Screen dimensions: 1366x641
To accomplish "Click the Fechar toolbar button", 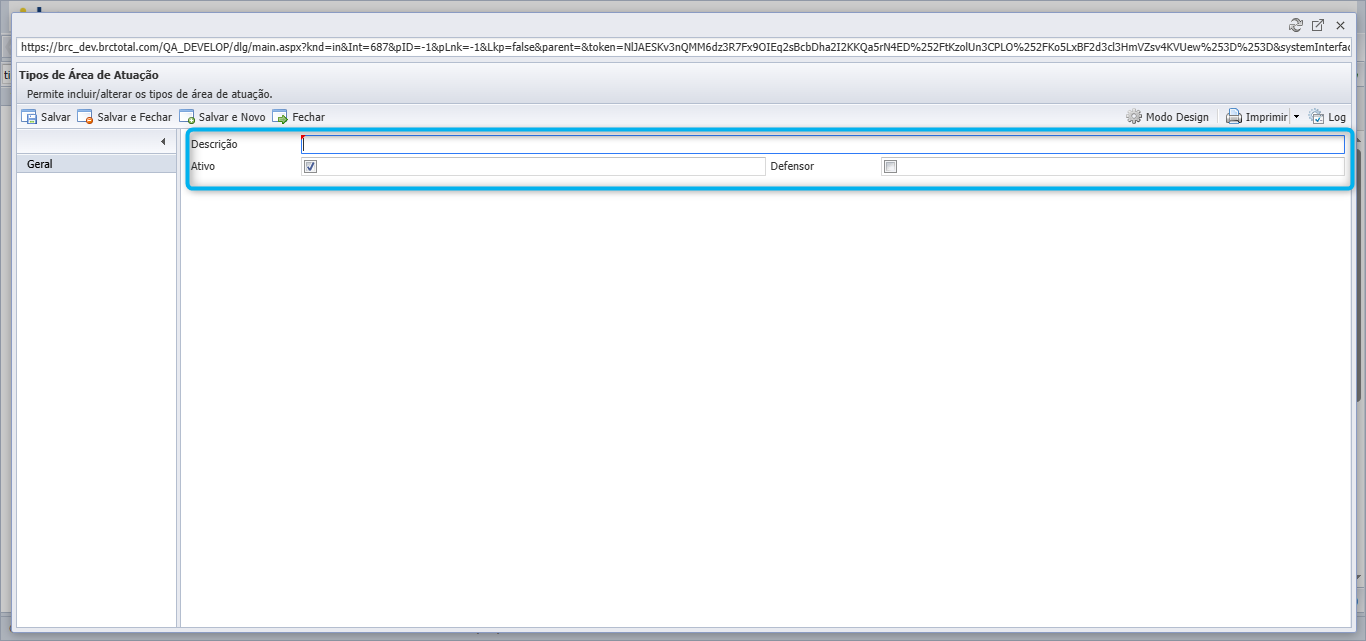I will point(298,117).
